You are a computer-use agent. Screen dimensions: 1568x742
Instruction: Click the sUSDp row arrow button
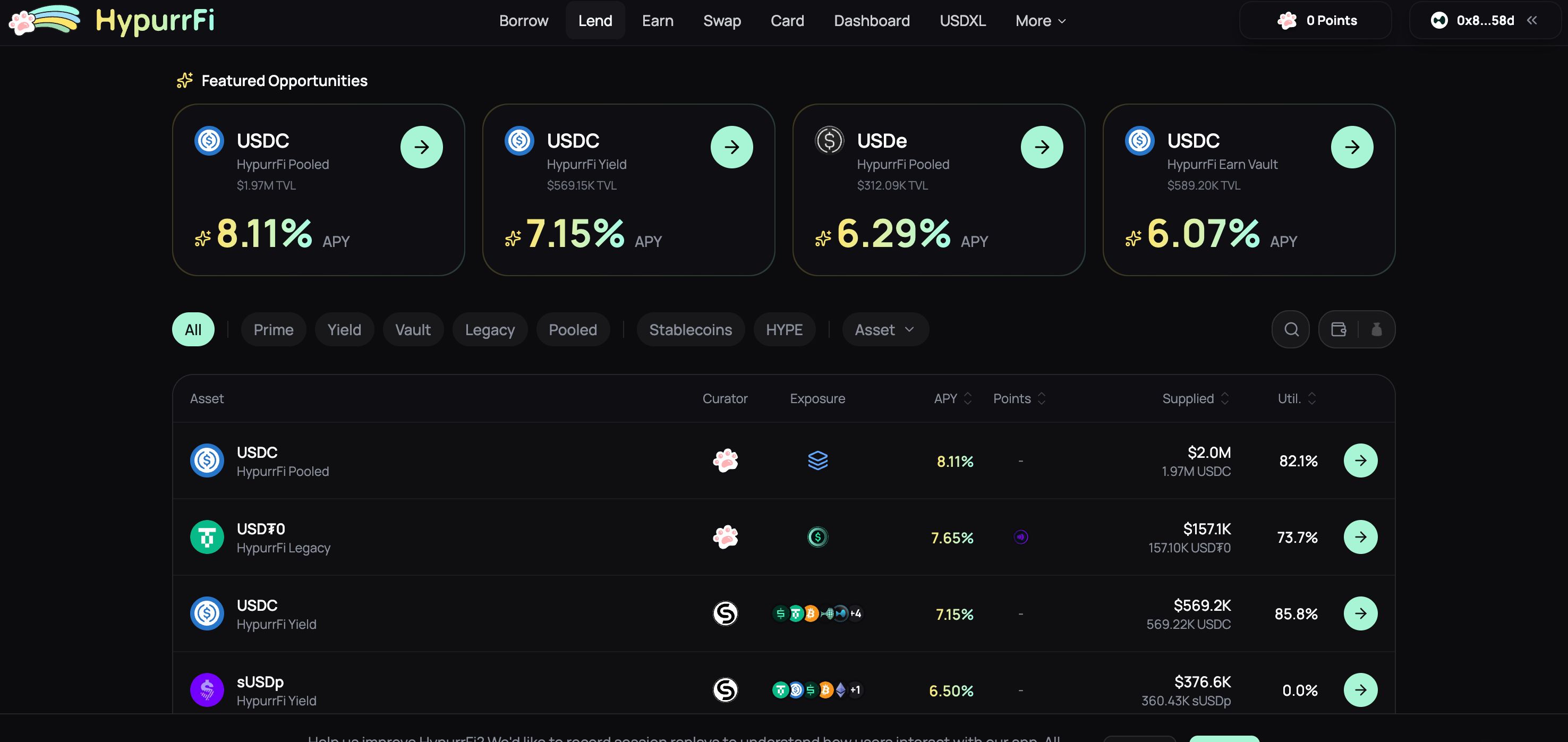1360,689
